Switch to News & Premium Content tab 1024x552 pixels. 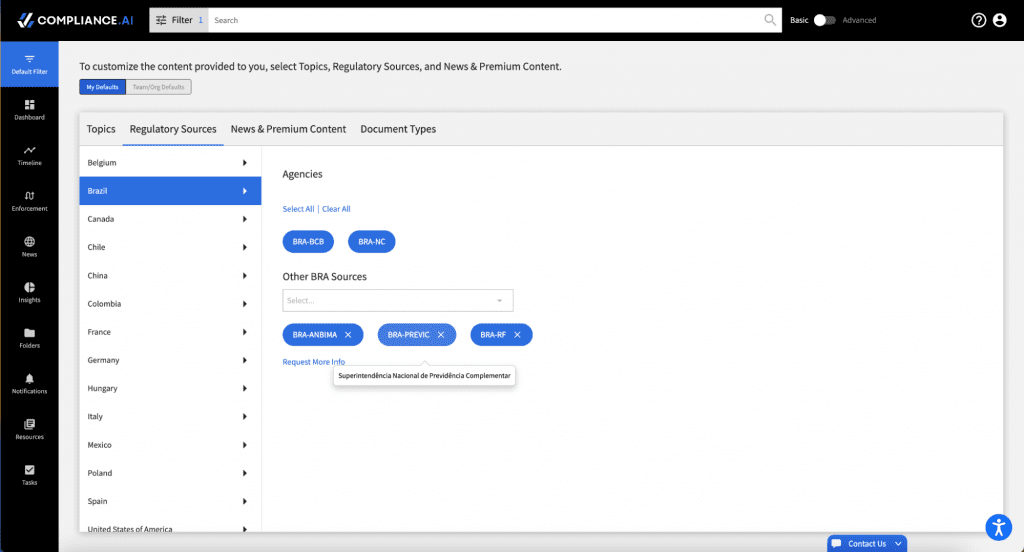289,129
